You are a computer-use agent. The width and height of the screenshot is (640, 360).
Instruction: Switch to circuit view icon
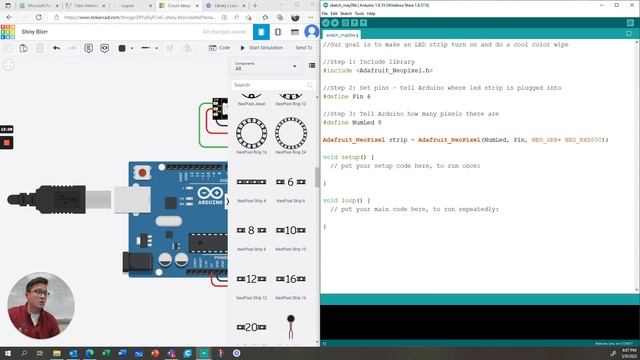click(x=261, y=32)
